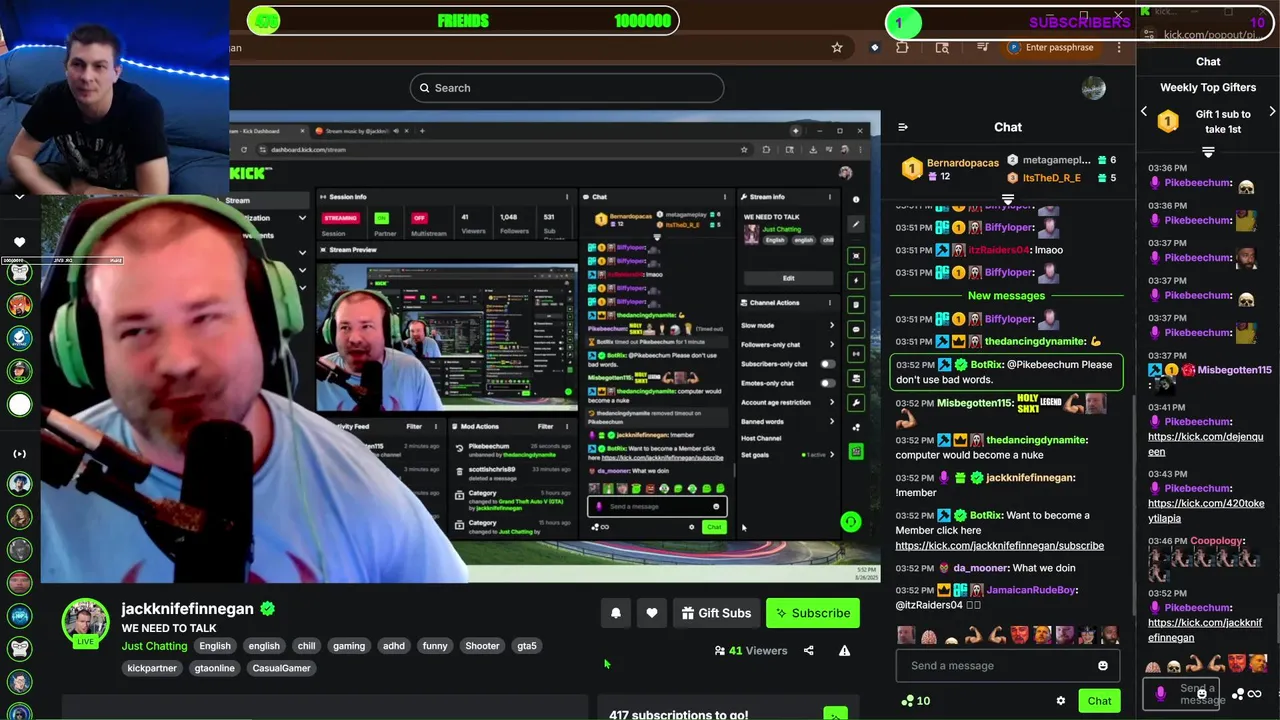Image resolution: width=1280 pixels, height=720 pixels.
Task: Click the Enter passphrase button in browser toolbar
Action: pyautogui.click(x=1049, y=47)
